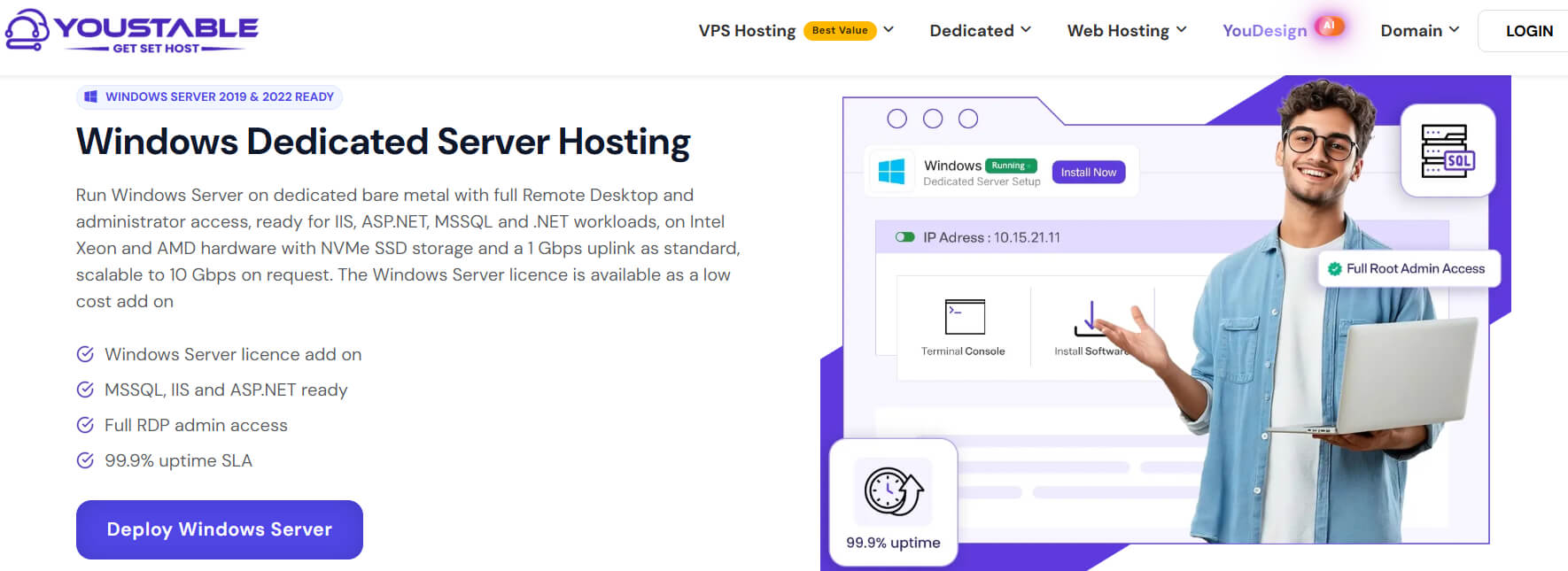Click the check icon beside Windows Server licence

point(85,354)
